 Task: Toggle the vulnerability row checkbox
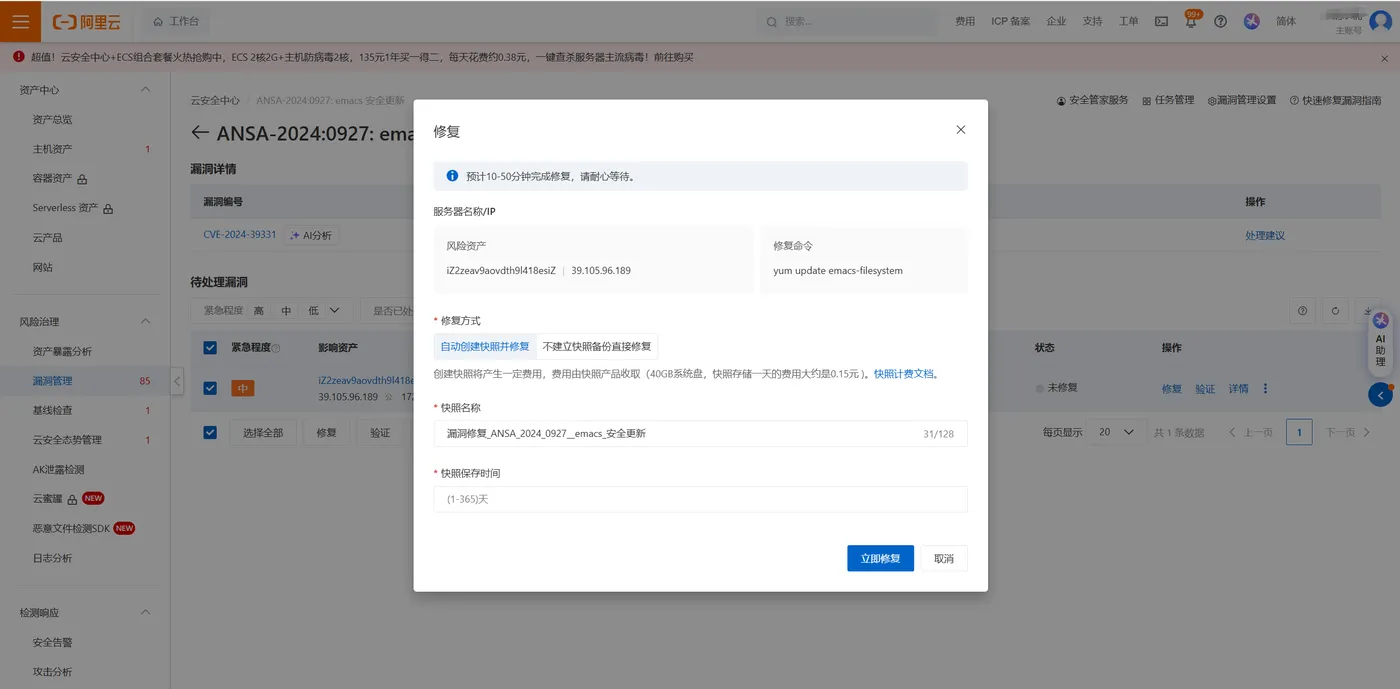[210, 388]
